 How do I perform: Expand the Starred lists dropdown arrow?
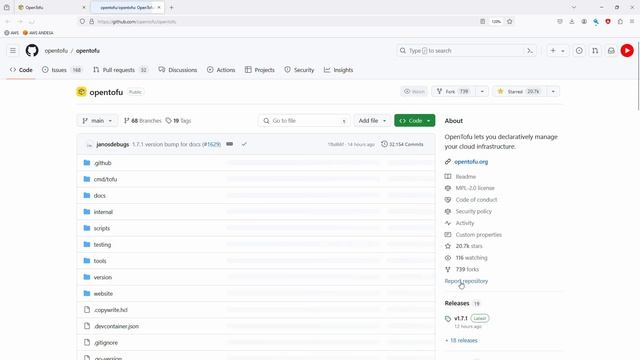coord(553,91)
